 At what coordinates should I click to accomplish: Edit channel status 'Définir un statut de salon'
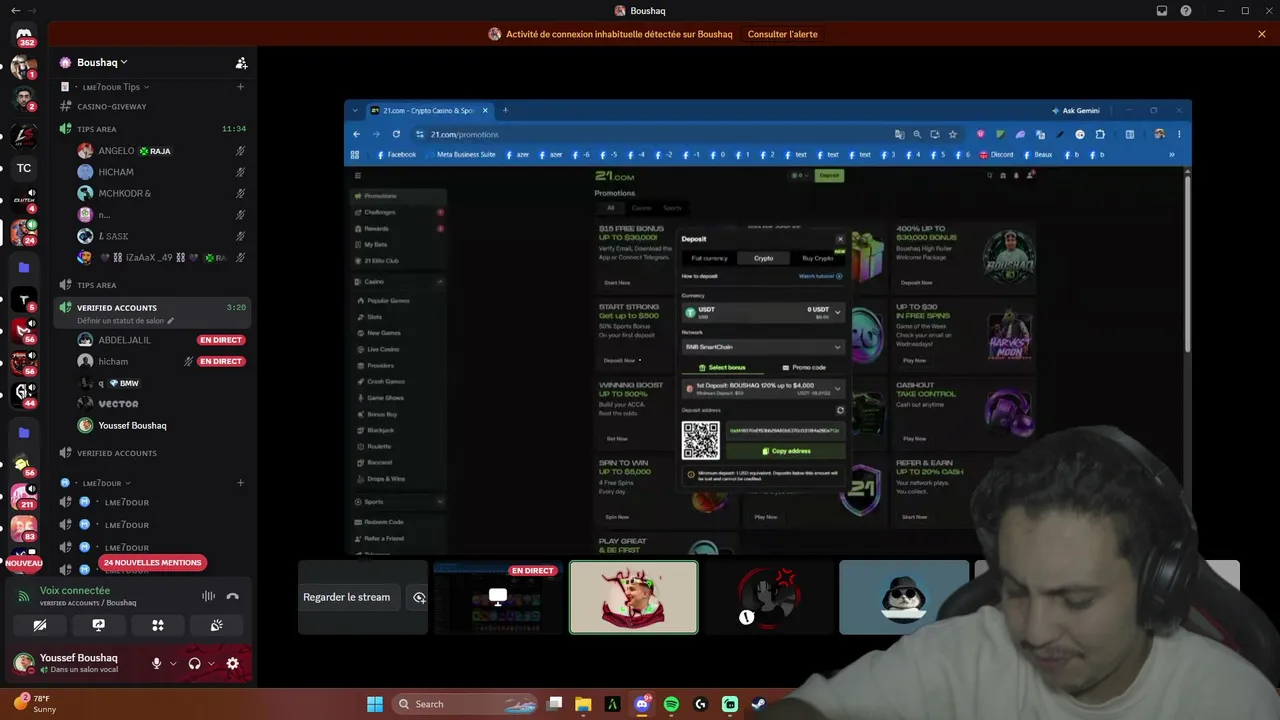coord(125,321)
